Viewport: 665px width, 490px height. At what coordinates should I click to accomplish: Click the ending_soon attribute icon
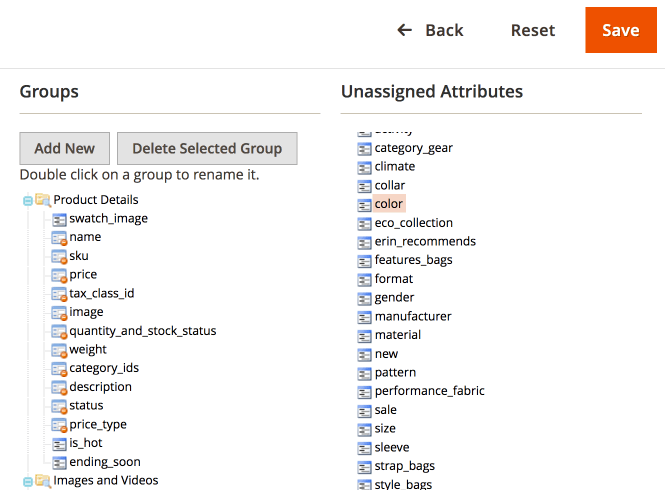(x=59, y=463)
